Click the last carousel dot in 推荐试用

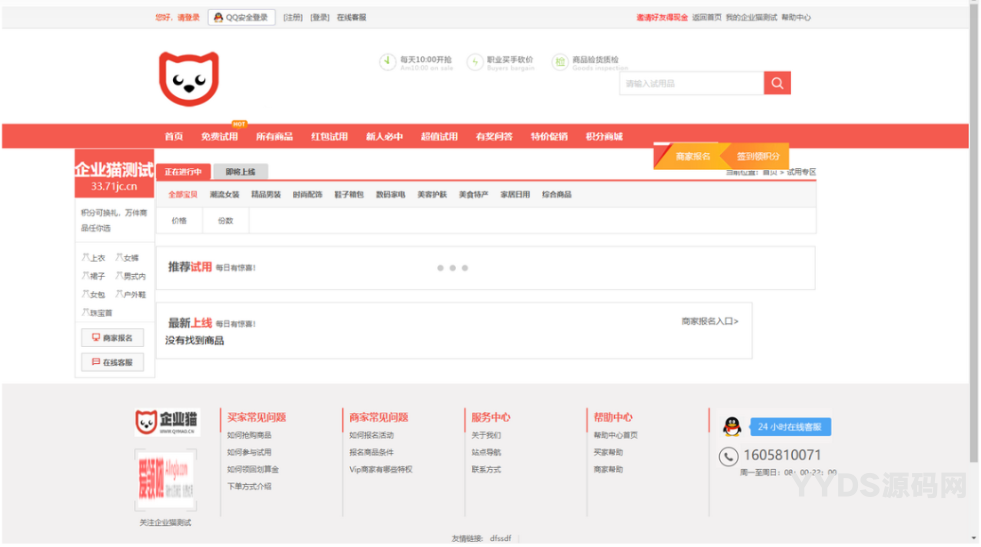465,268
